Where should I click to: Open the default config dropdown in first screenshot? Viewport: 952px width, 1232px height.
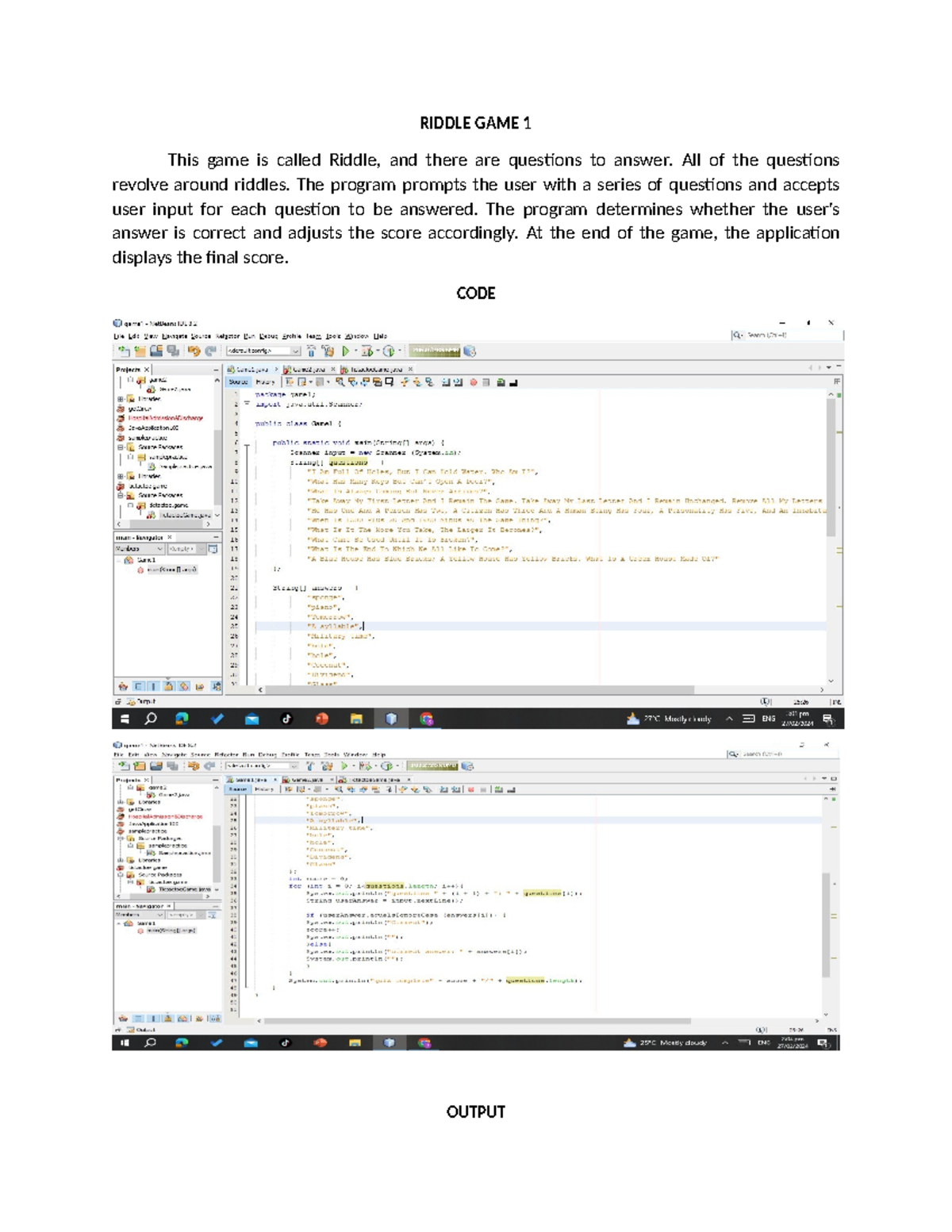click(x=263, y=351)
